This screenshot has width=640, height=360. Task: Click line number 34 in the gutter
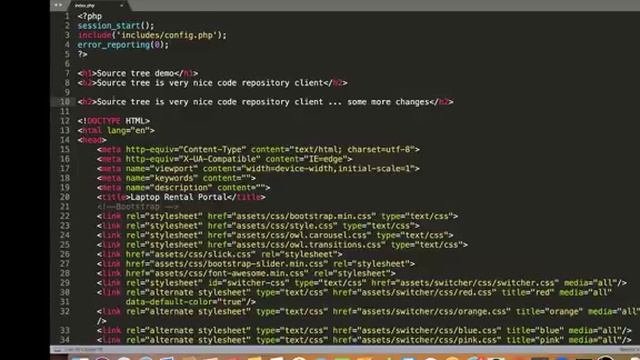point(65,340)
